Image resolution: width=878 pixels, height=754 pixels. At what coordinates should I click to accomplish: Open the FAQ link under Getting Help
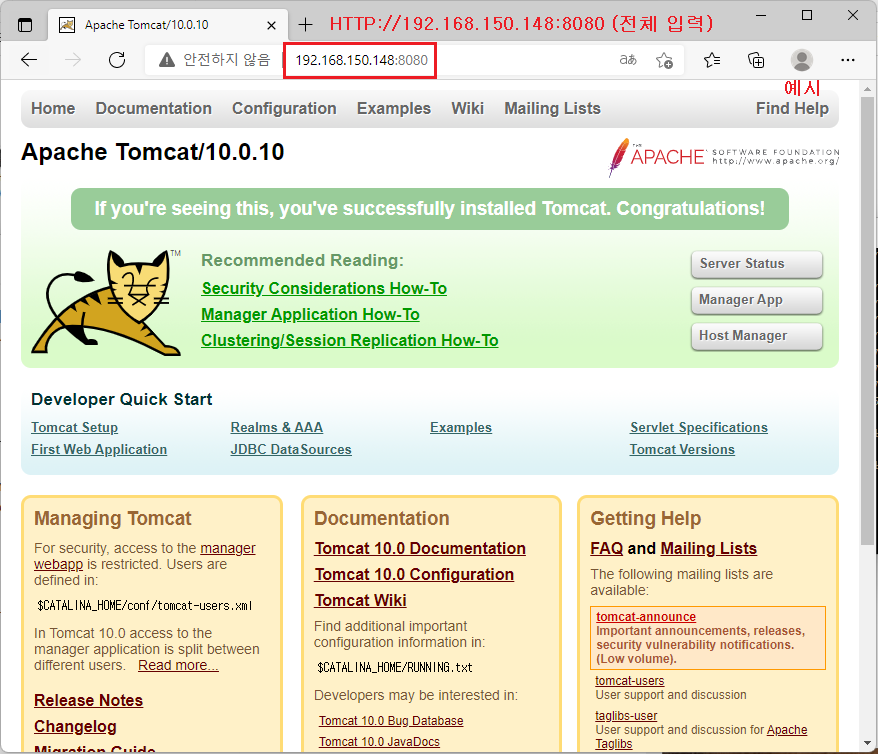(606, 549)
